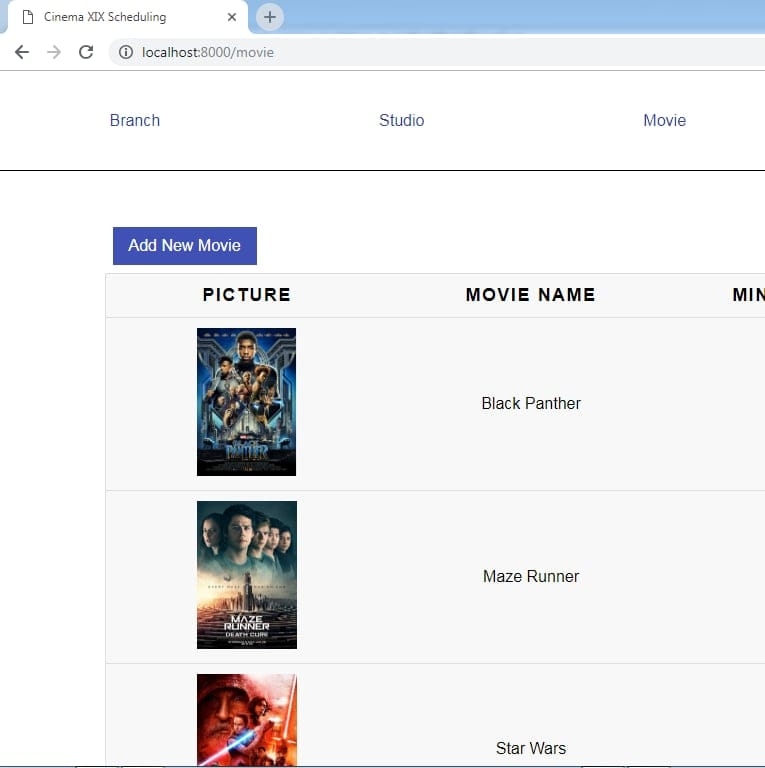Image resolution: width=765 pixels, height=768 pixels.
Task: Select the Star Wars movie name
Action: click(531, 748)
